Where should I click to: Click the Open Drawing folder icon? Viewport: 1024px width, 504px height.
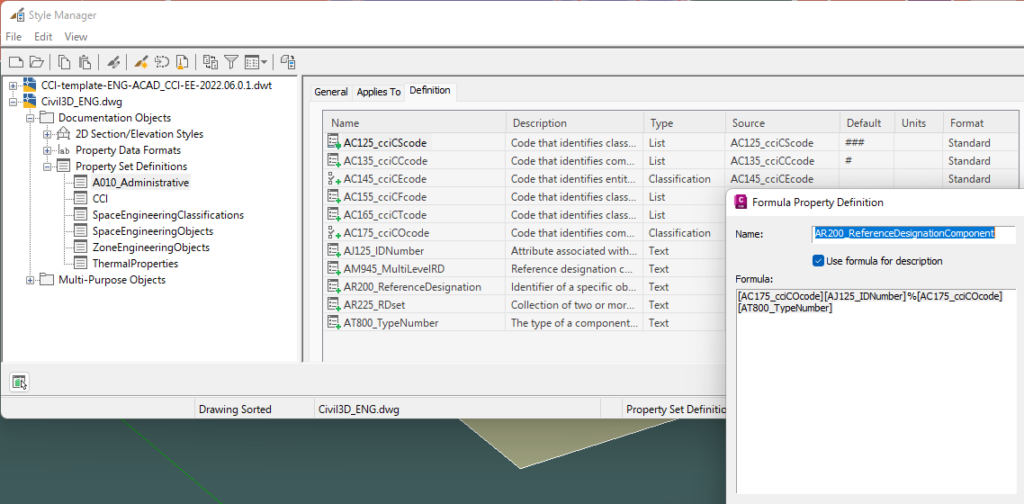[37, 62]
